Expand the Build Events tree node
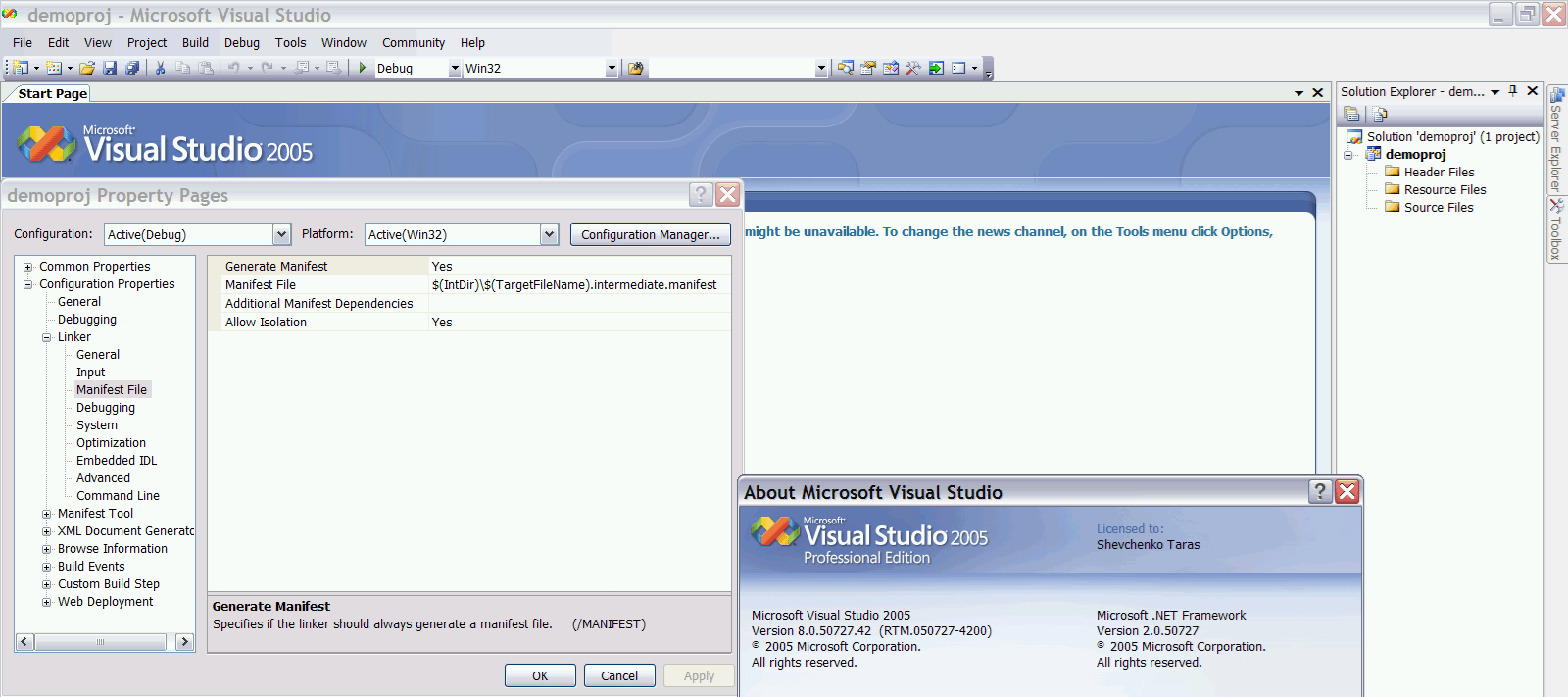This screenshot has width=1568, height=697. [x=46, y=567]
